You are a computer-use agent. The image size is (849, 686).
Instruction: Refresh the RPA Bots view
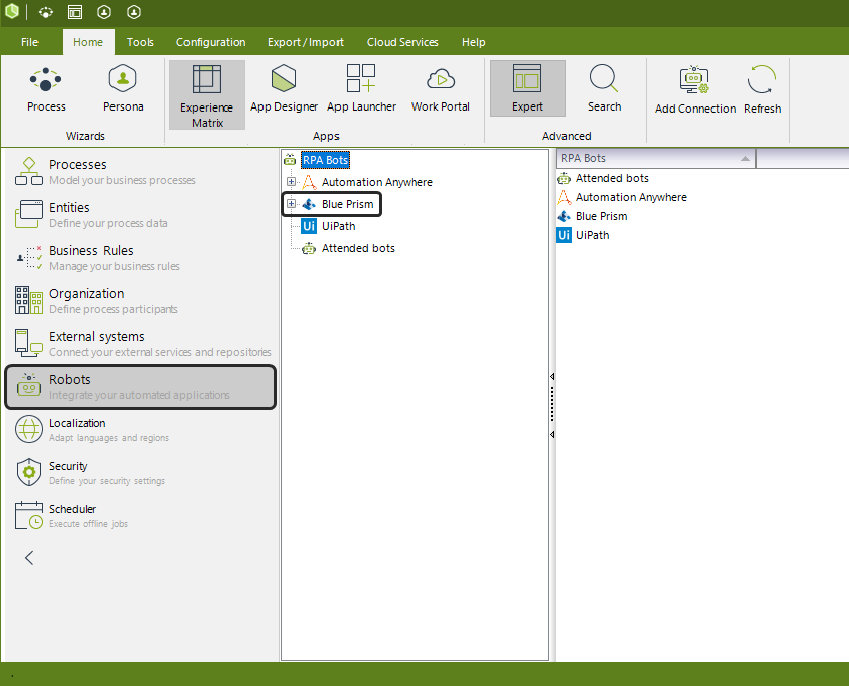762,90
